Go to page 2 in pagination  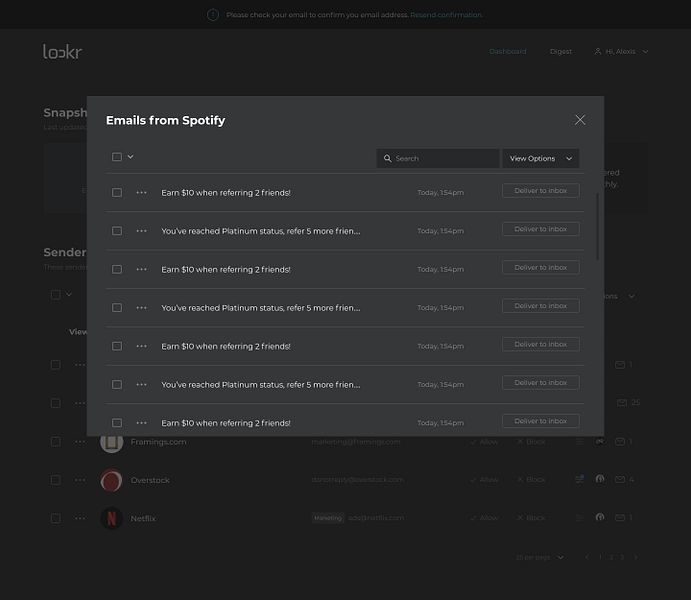[x=611, y=557]
